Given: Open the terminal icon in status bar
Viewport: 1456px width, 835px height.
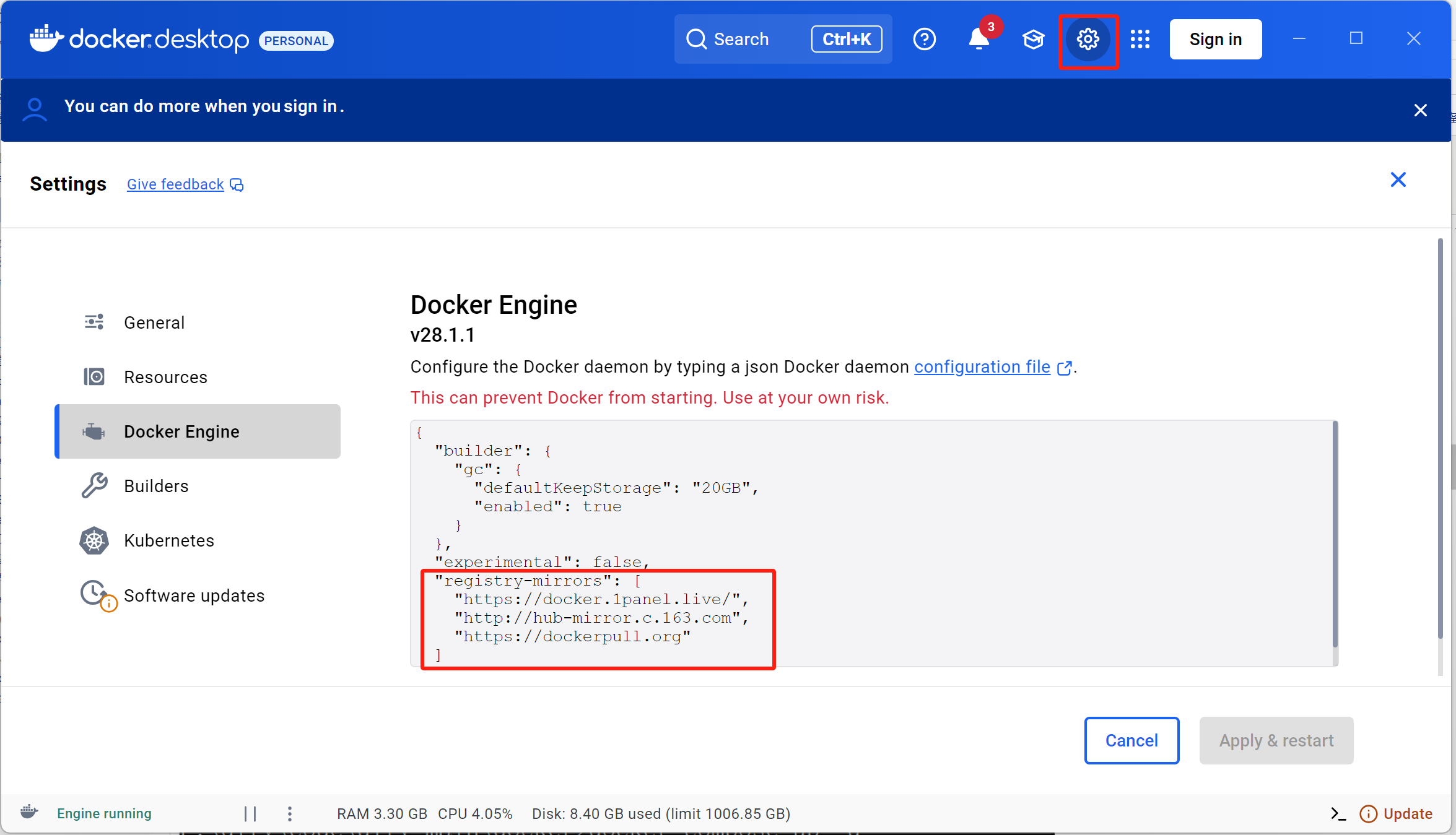Looking at the screenshot, I should [x=1338, y=813].
